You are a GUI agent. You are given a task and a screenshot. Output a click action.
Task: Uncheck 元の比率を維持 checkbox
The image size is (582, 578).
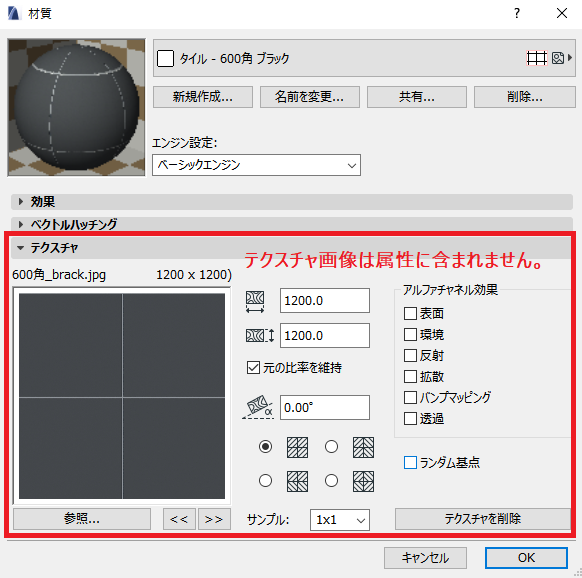point(253,368)
